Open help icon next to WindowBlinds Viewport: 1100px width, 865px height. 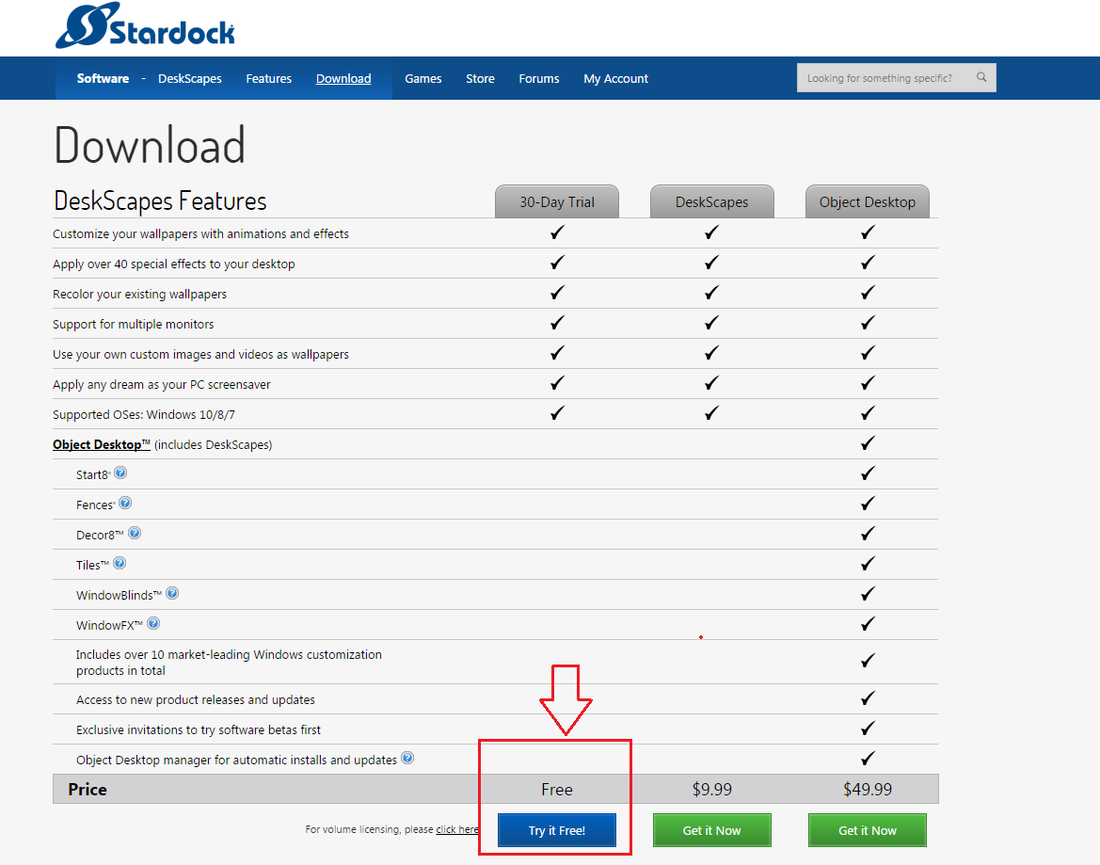coord(173,594)
